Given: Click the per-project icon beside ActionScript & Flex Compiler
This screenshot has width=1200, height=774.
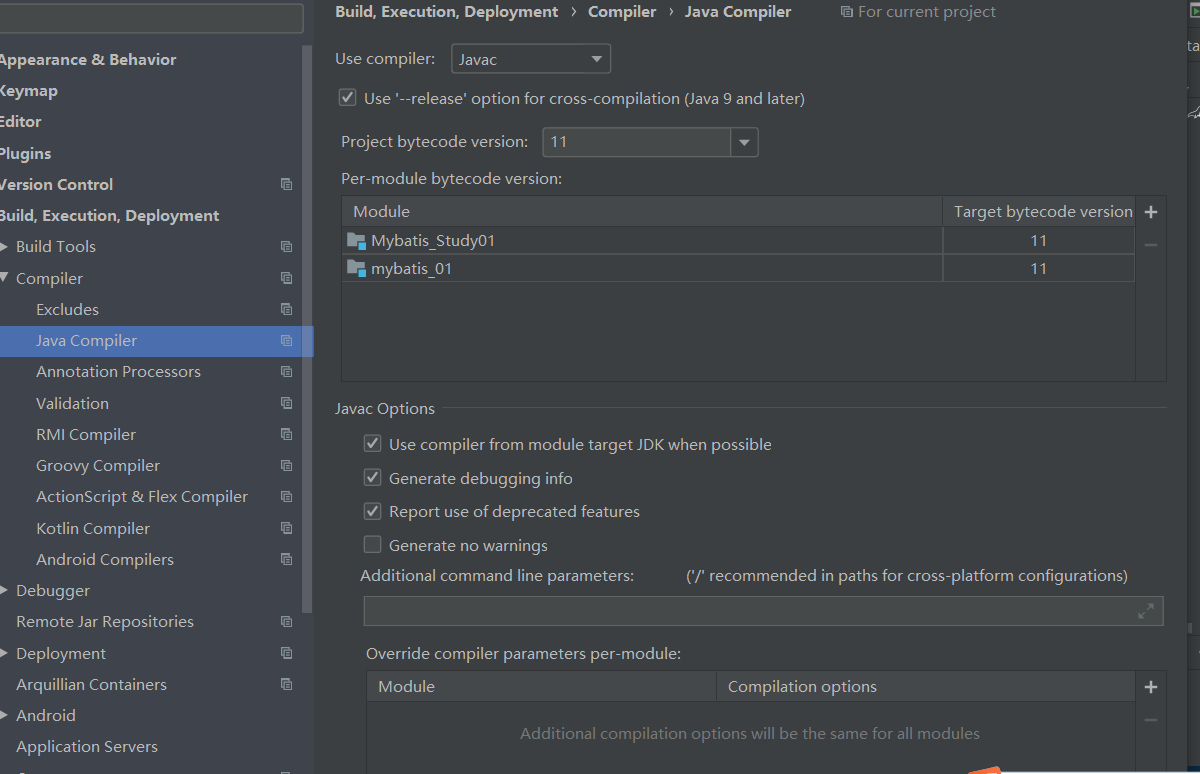Looking at the screenshot, I should click(x=287, y=496).
